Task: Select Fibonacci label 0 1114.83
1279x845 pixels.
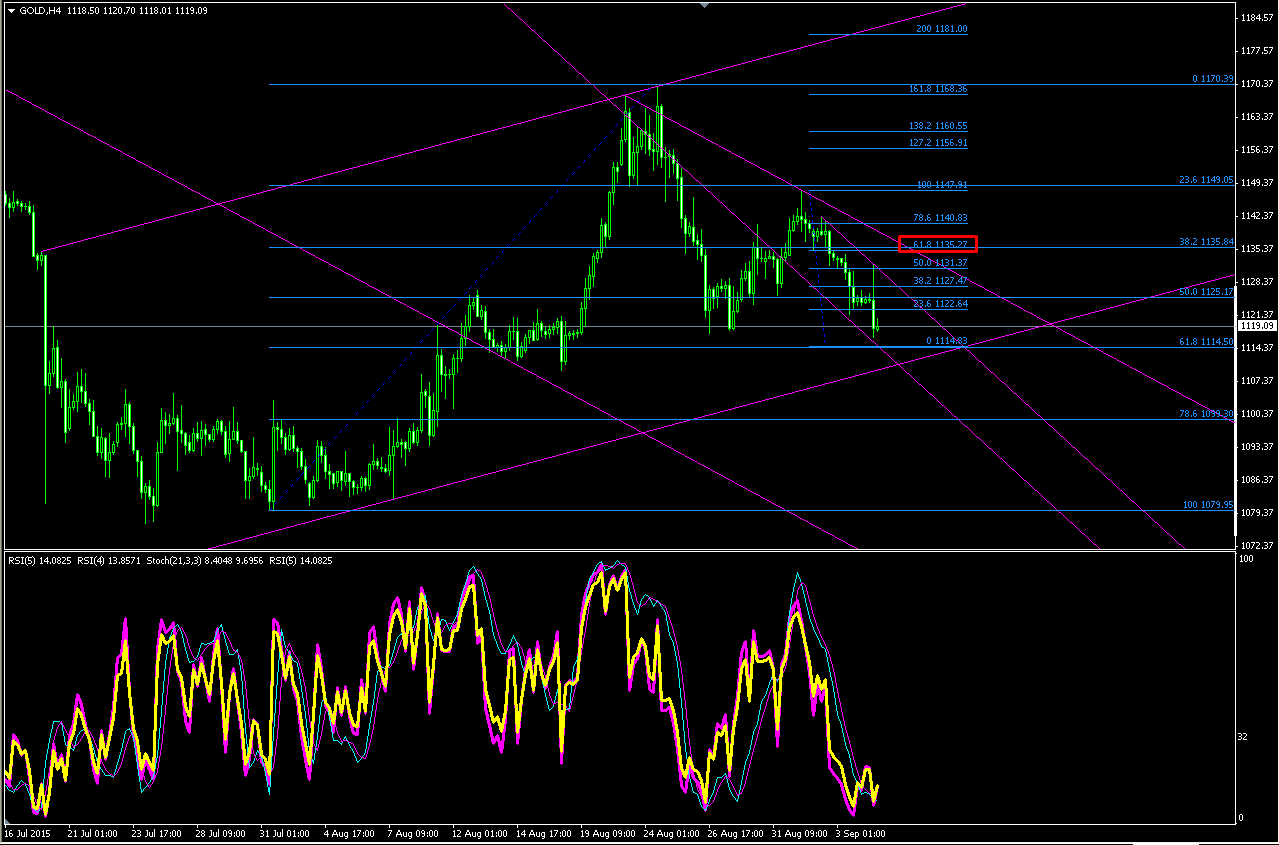Action: click(946, 341)
